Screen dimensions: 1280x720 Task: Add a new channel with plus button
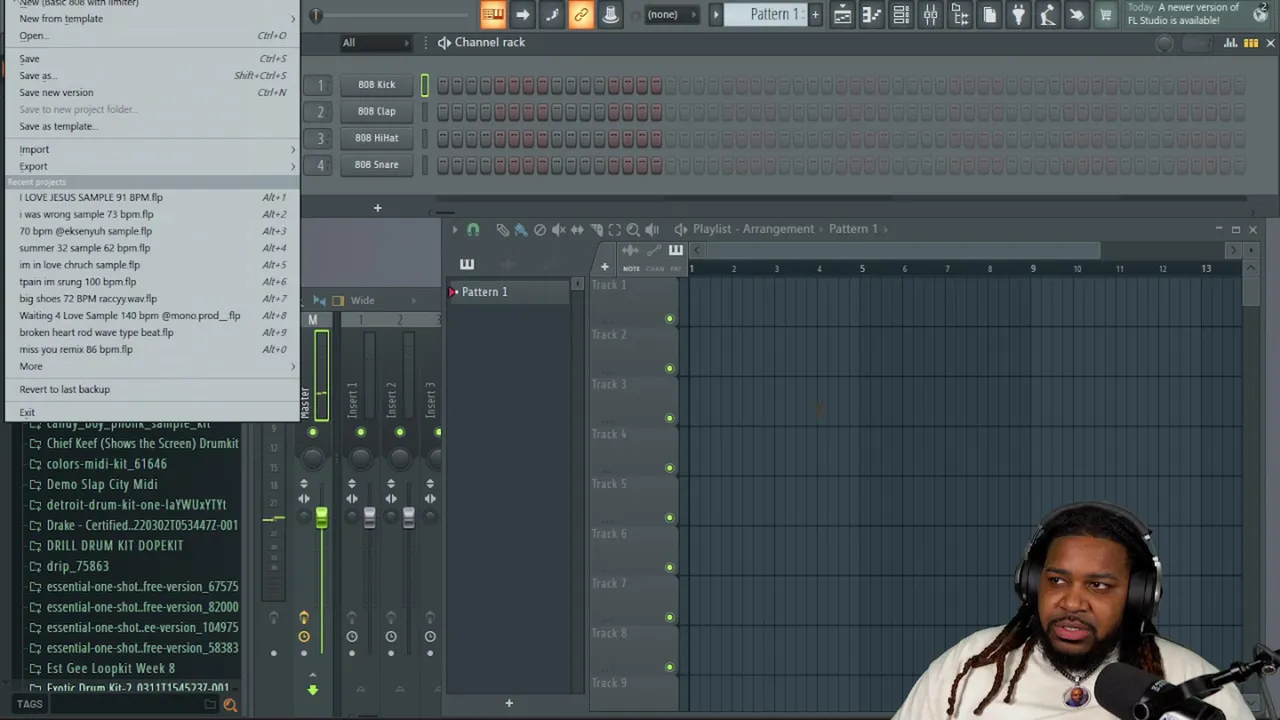377,208
